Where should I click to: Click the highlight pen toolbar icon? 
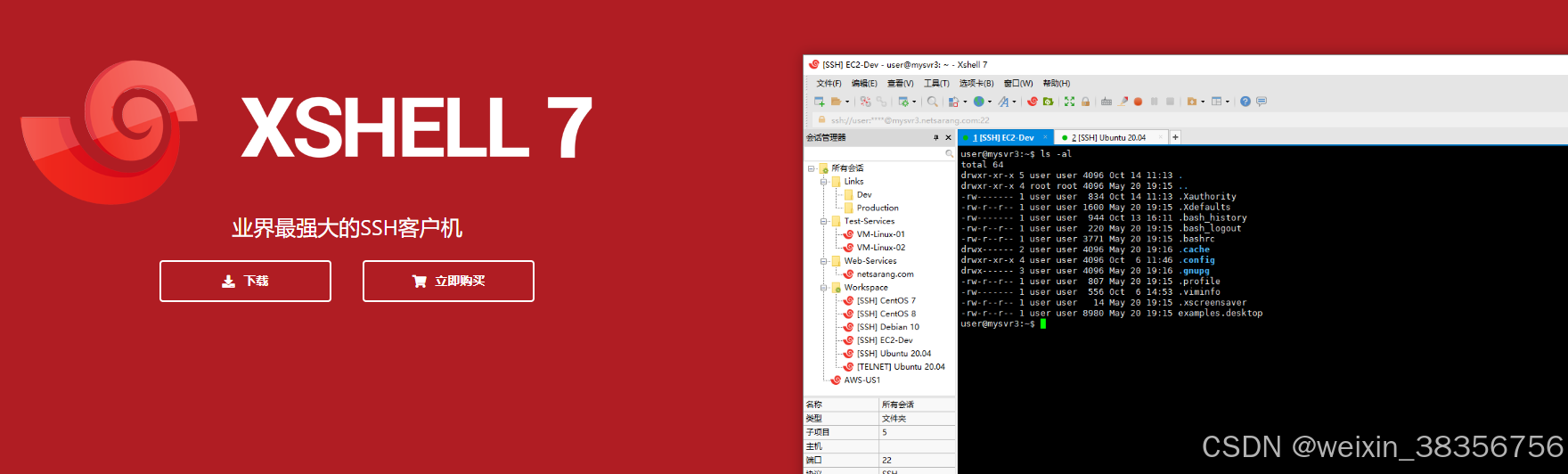tap(1123, 102)
